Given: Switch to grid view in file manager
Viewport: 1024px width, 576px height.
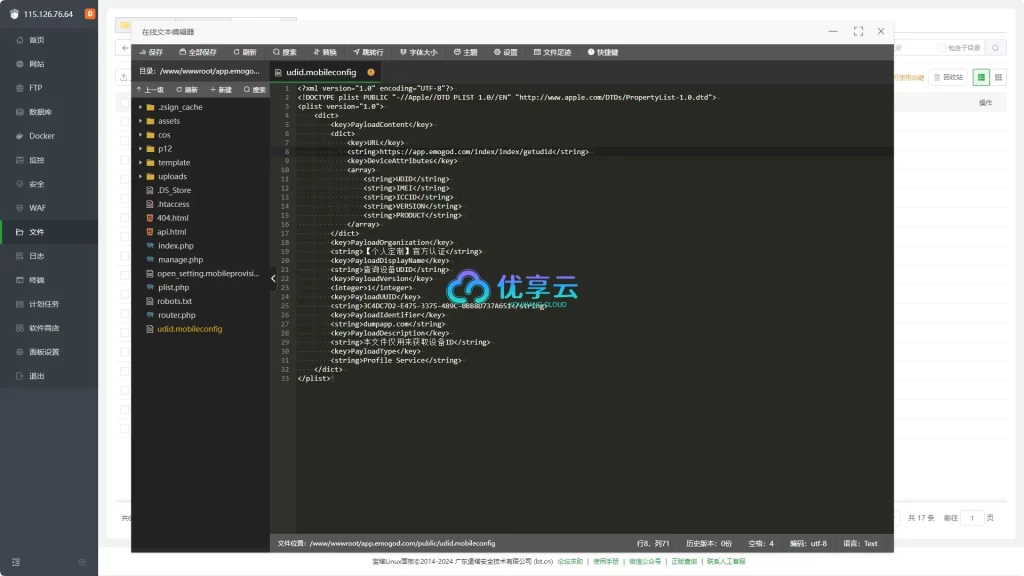Looking at the screenshot, I should [998, 77].
